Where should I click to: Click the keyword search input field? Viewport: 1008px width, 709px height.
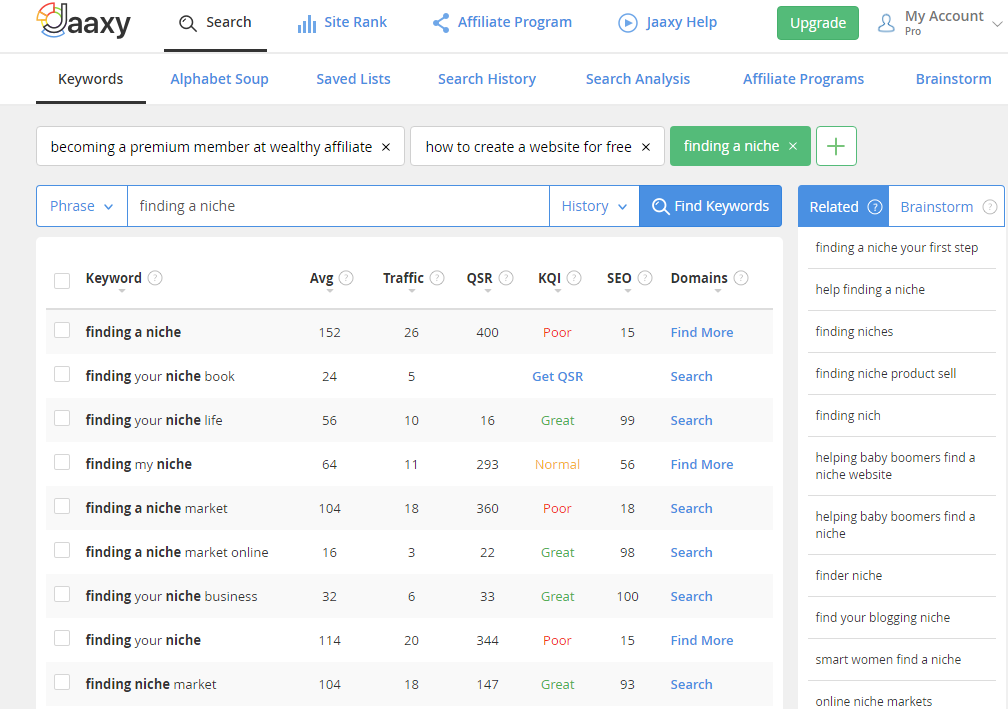pyautogui.click(x=338, y=206)
